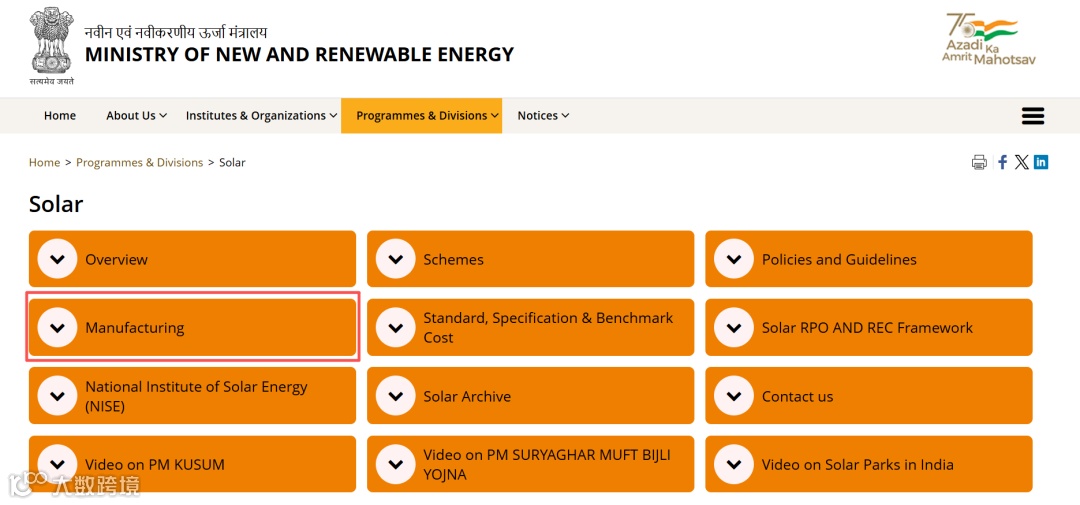Expand the Overview section chevron
Screen dimensions: 1080x505
[x=57, y=259]
